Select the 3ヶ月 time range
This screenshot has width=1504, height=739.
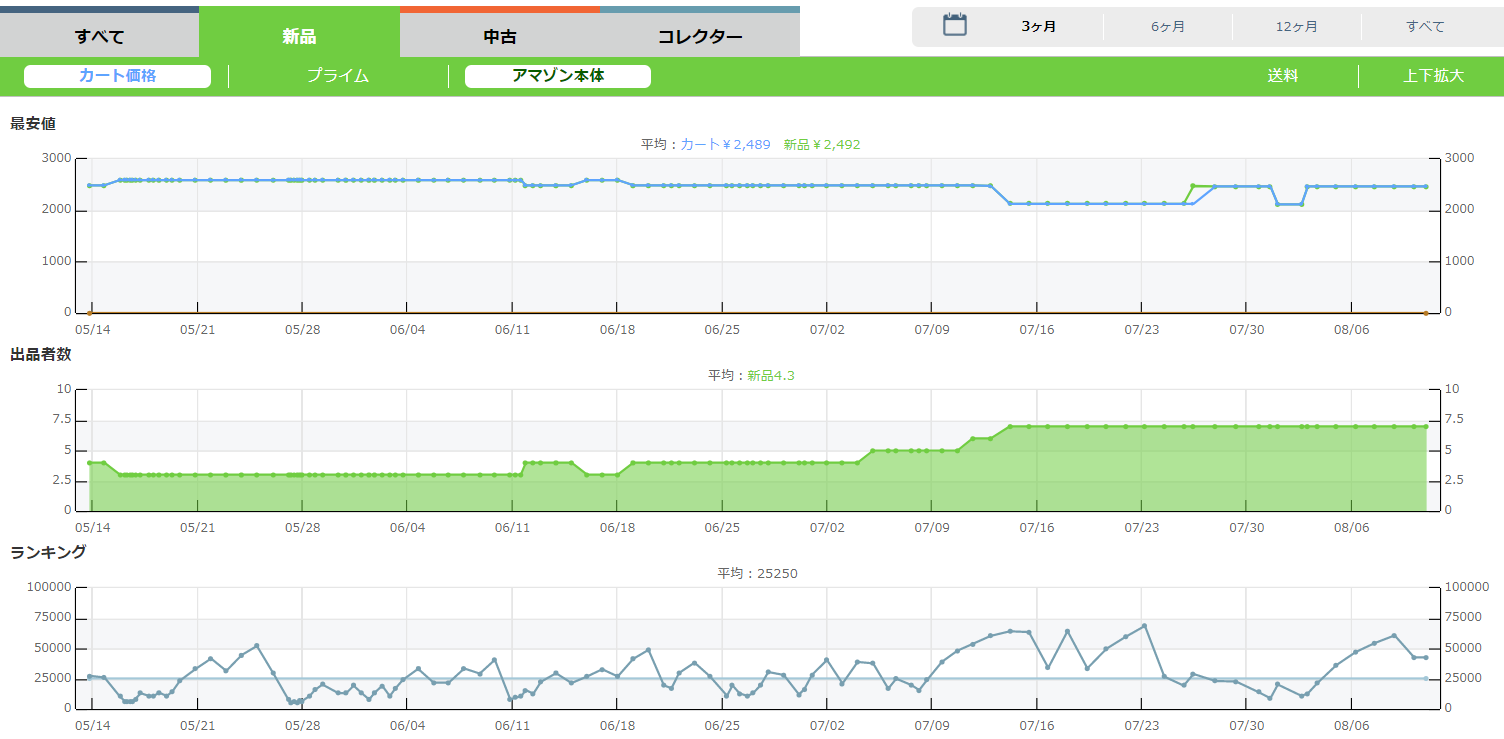1038,27
